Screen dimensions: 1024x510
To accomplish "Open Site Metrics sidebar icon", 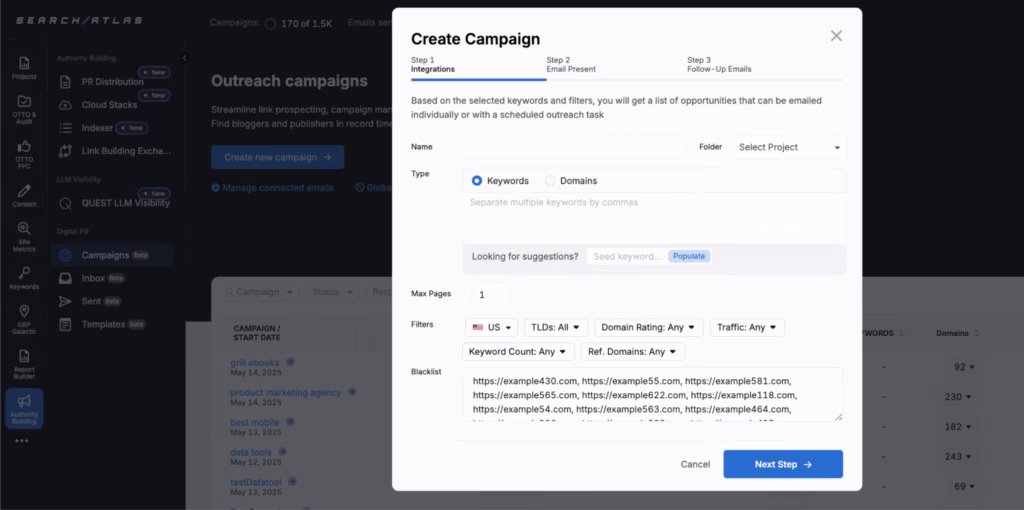I will click(x=24, y=236).
